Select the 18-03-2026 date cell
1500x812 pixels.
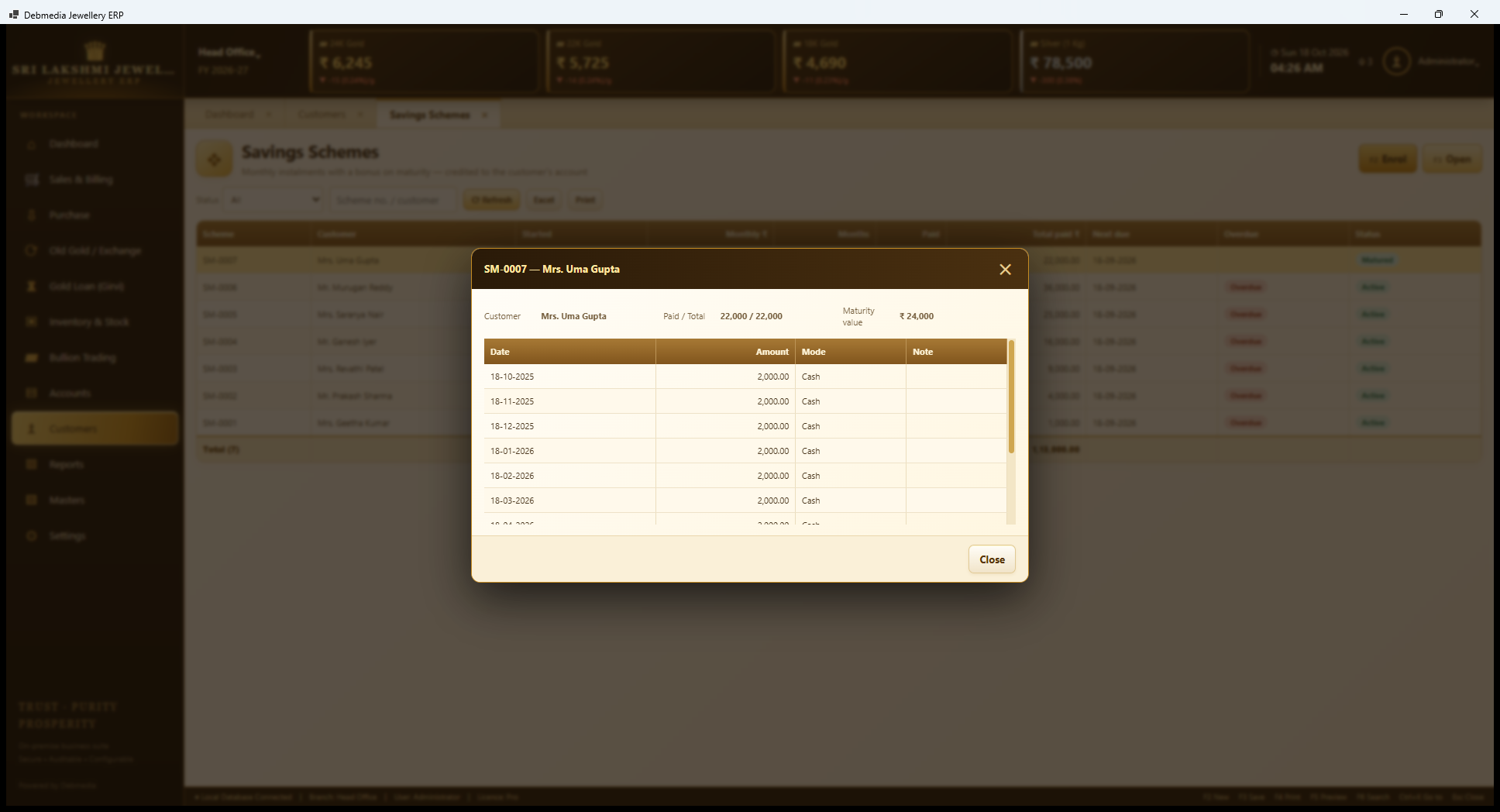(x=569, y=501)
